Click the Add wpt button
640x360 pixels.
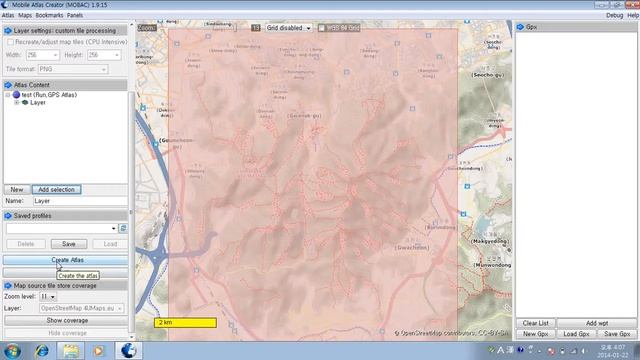(597, 323)
